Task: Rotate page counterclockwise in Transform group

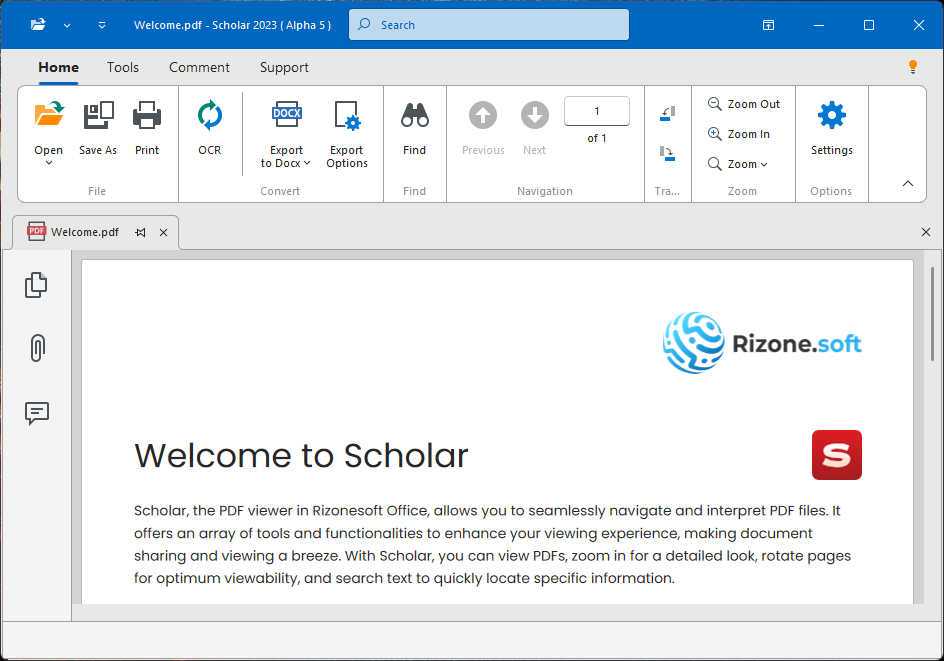Action: pos(668,114)
